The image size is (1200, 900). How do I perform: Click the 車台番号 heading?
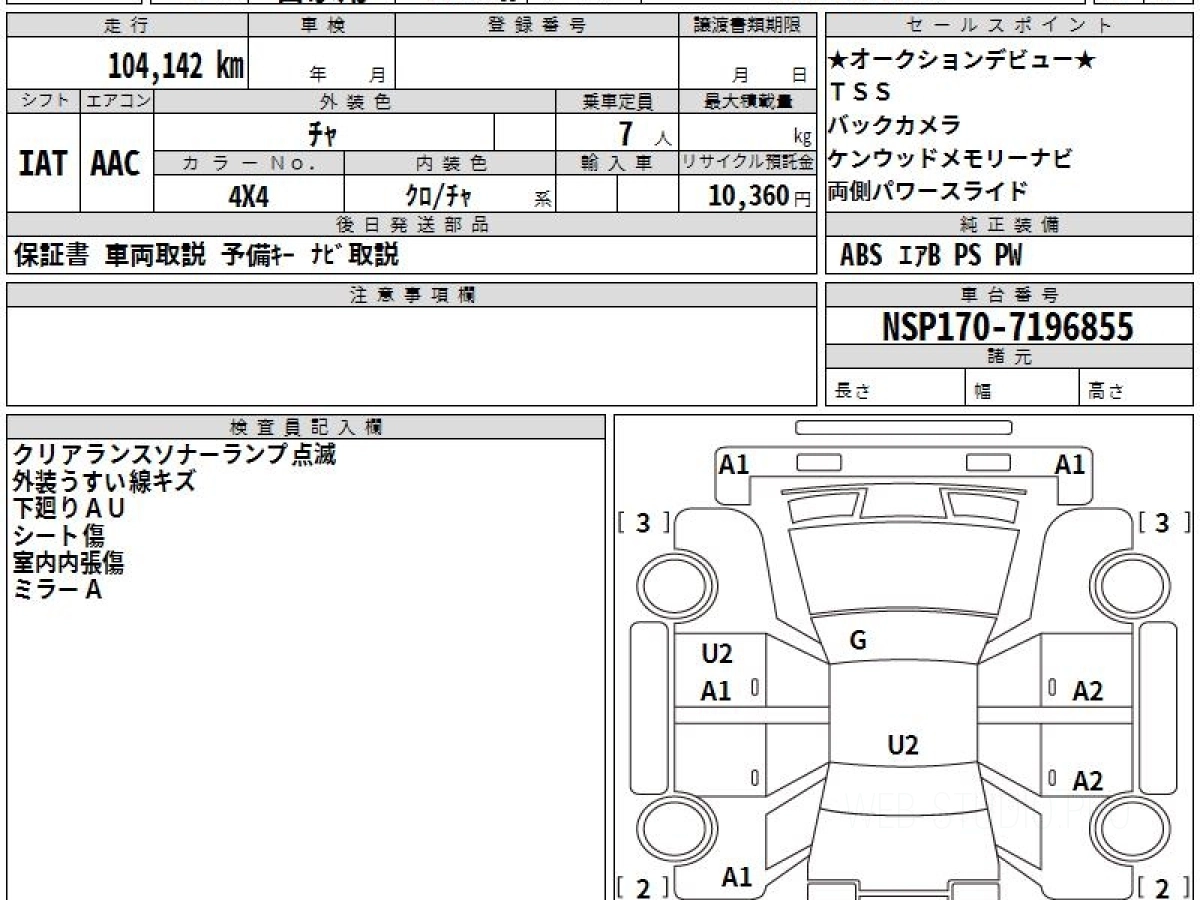1009,295
